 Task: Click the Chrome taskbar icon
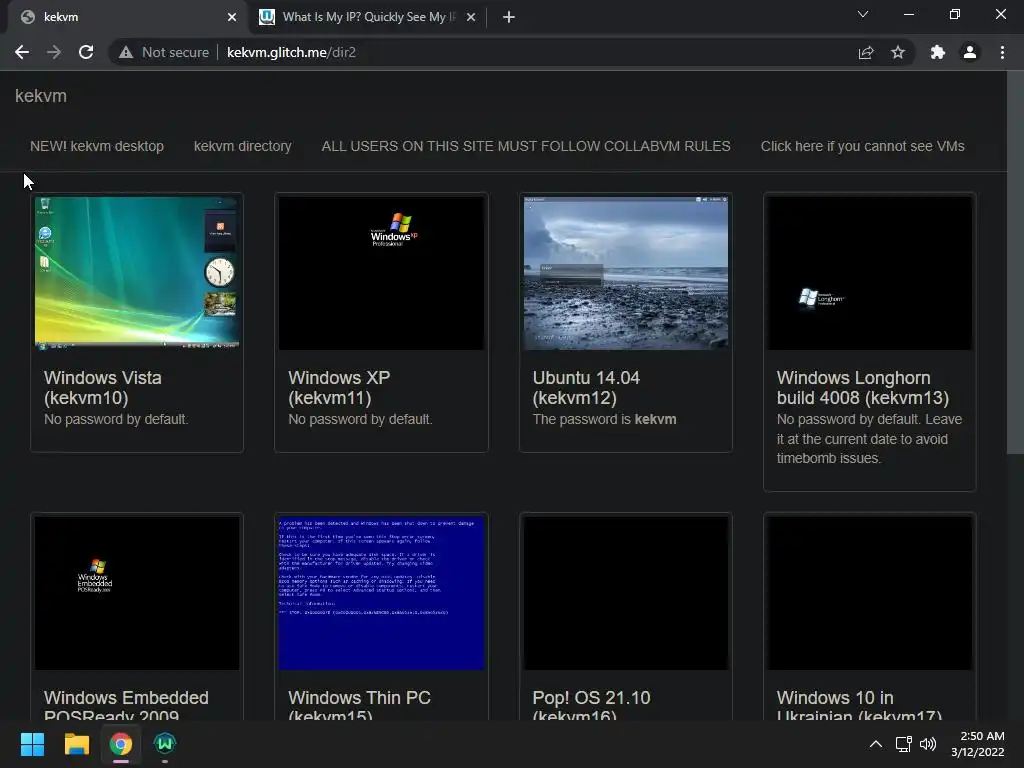pyautogui.click(x=121, y=744)
